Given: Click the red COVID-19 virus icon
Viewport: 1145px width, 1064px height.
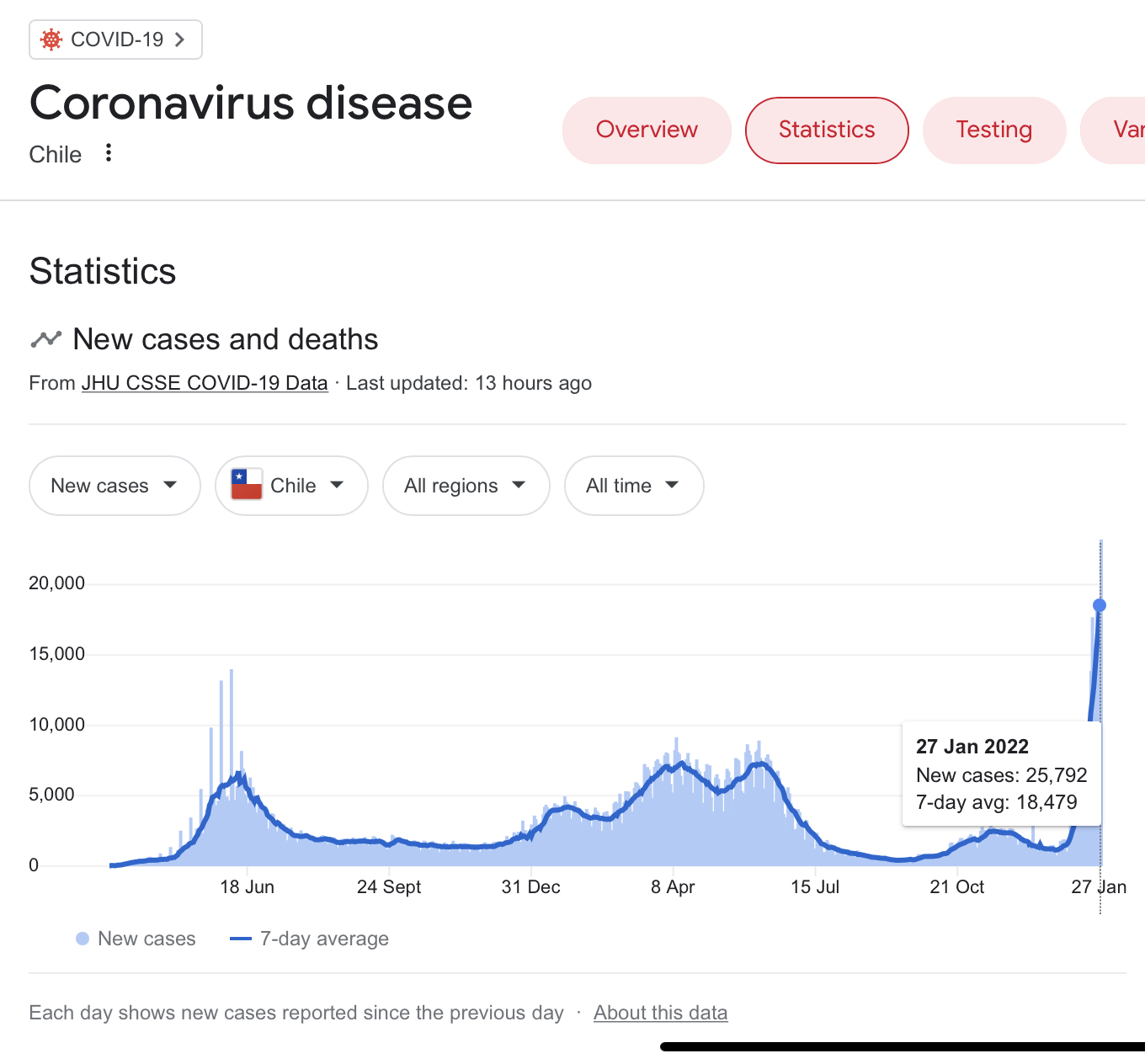Looking at the screenshot, I should (x=51, y=40).
